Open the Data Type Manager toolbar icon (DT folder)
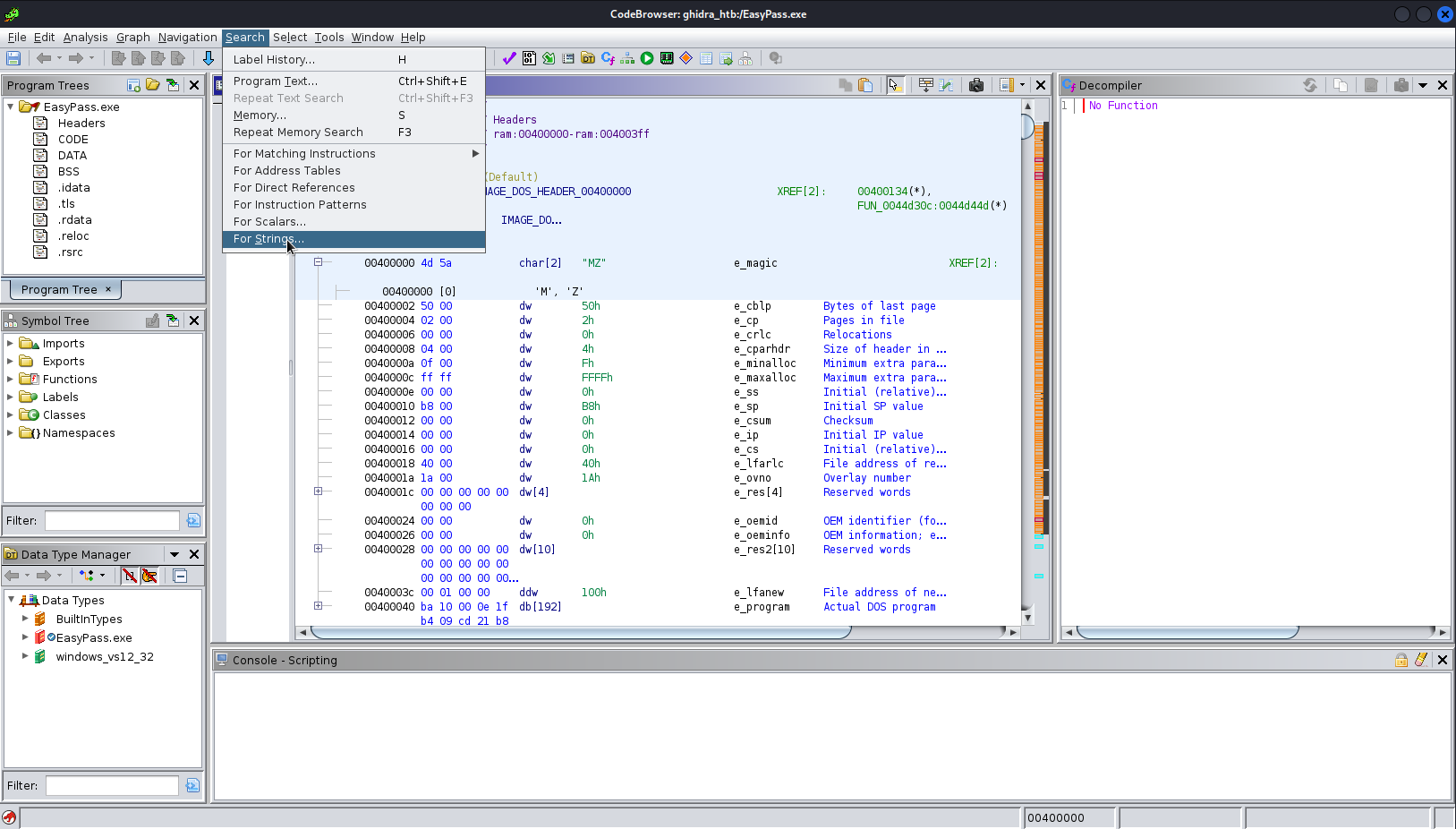Screen dimensions: 1456x829 click(588, 58)
